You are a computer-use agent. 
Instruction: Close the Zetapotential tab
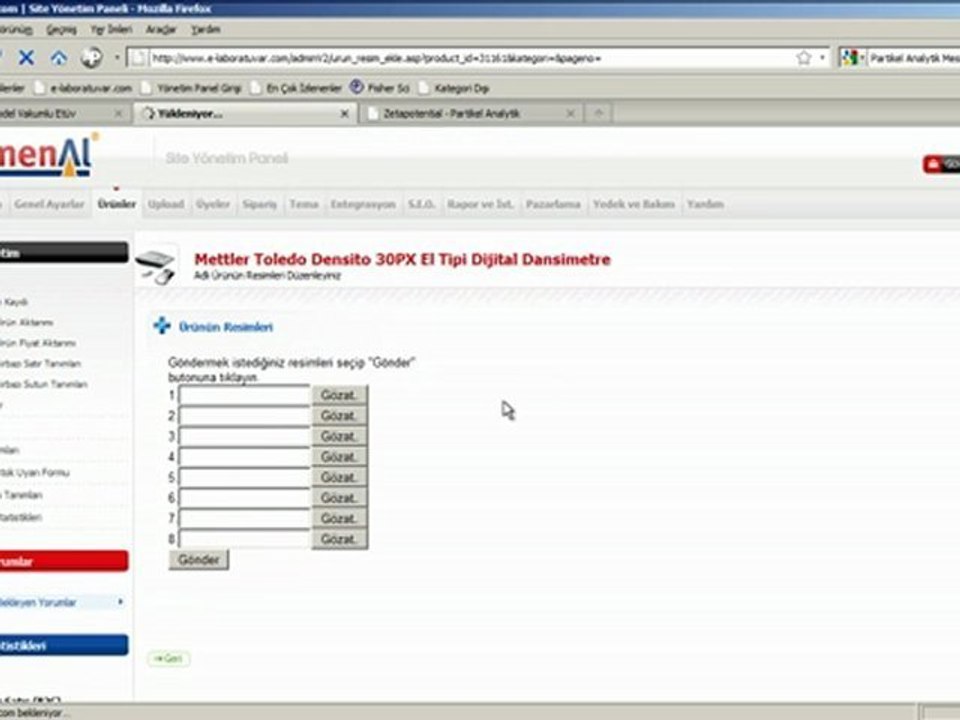[571, 114]
